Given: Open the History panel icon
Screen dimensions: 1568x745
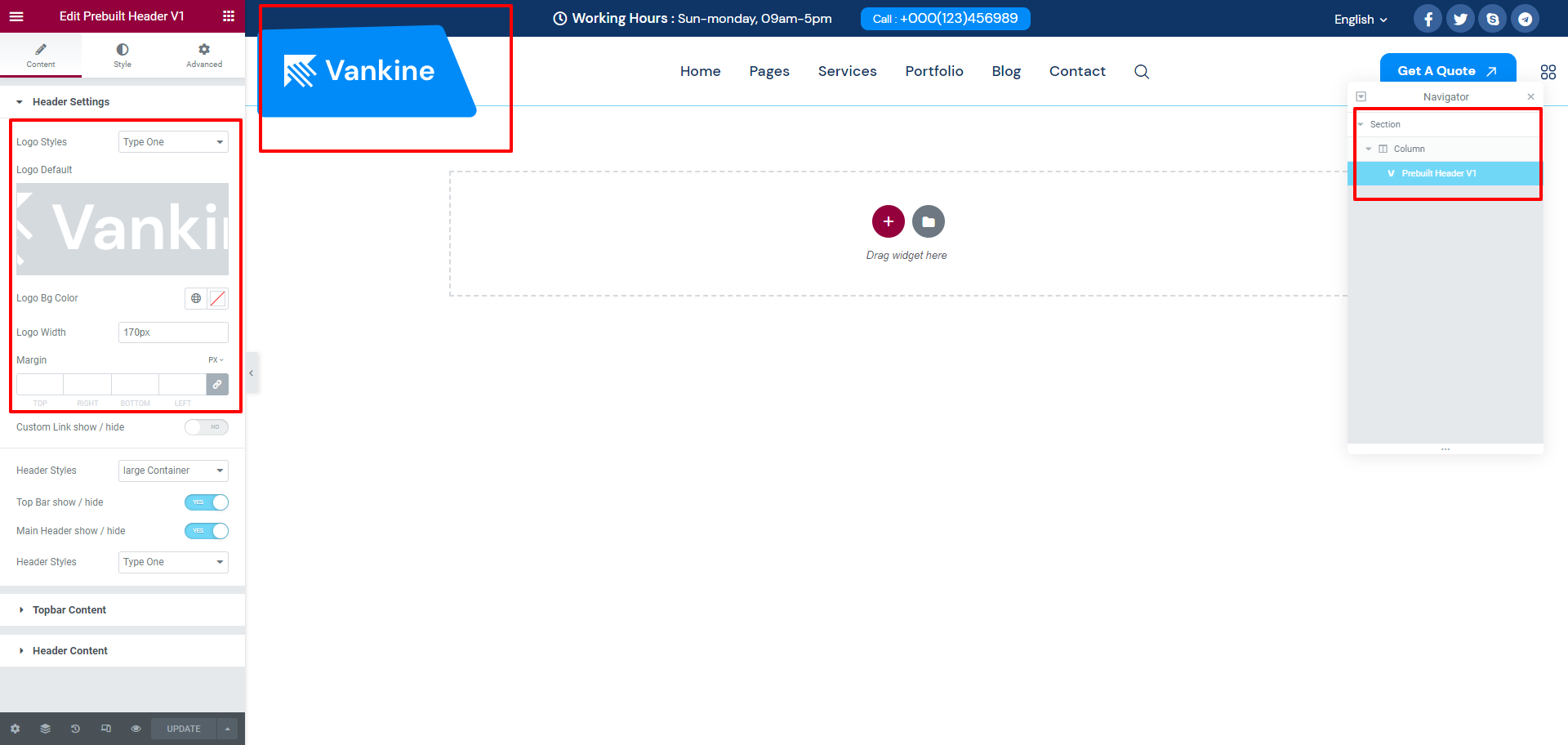Looking at the screenshot, I should pos(75,729).
